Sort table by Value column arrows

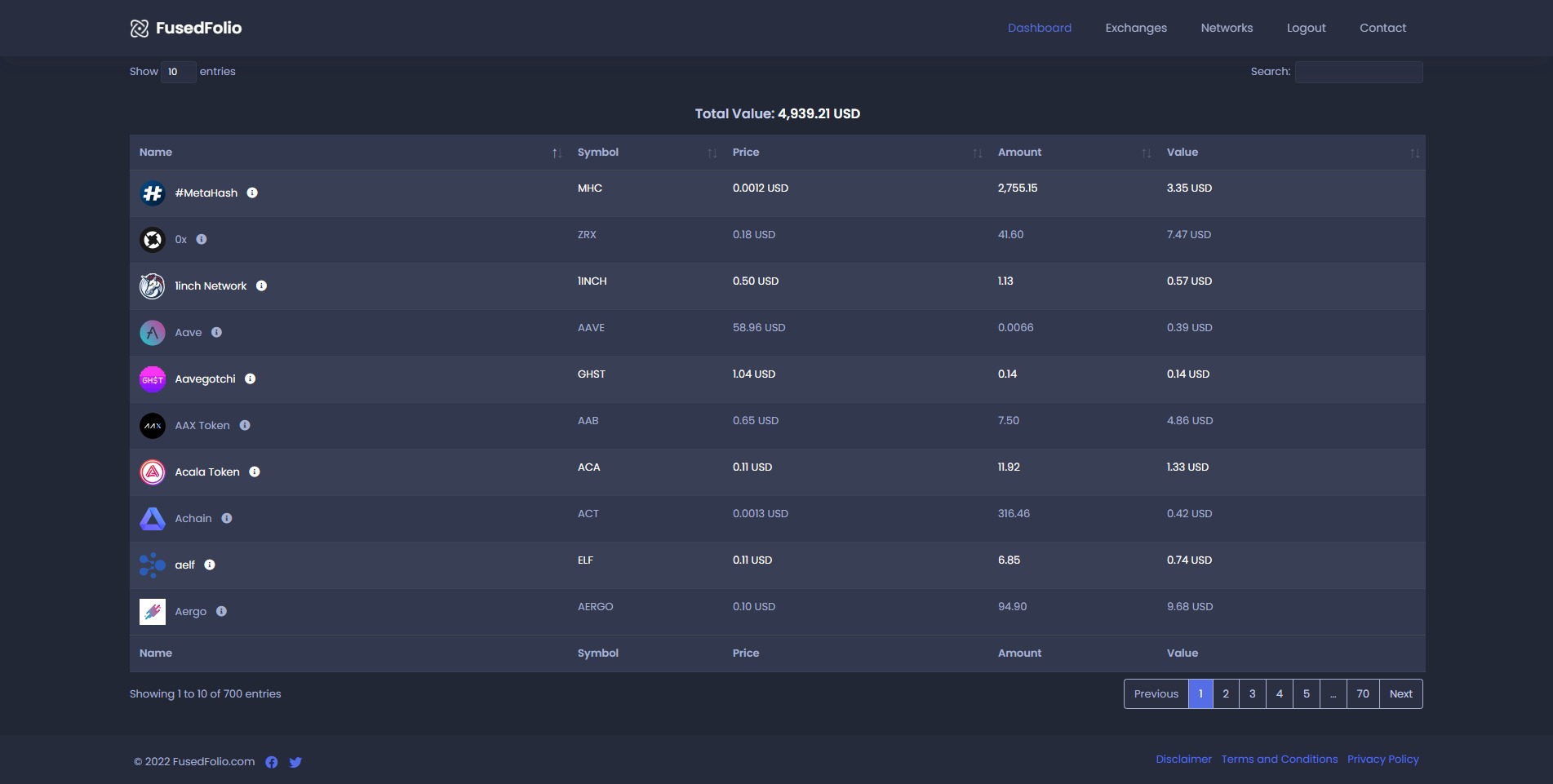tap(1414, 153)
